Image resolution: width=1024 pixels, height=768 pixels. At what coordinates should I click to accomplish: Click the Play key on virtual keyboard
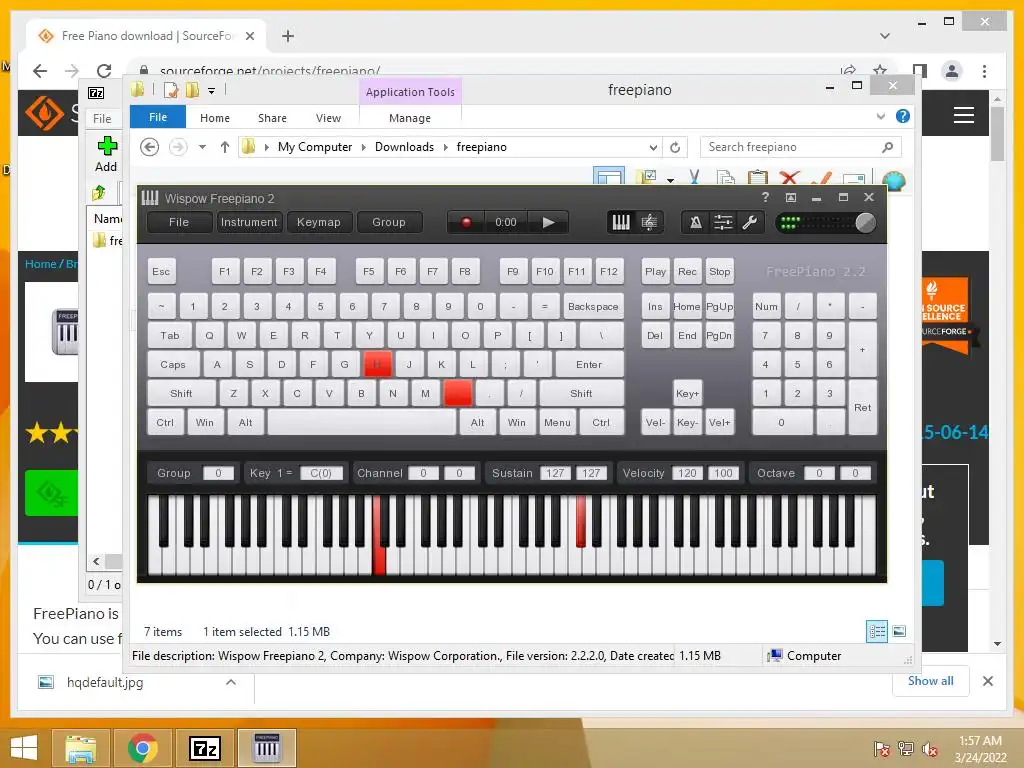655,272
